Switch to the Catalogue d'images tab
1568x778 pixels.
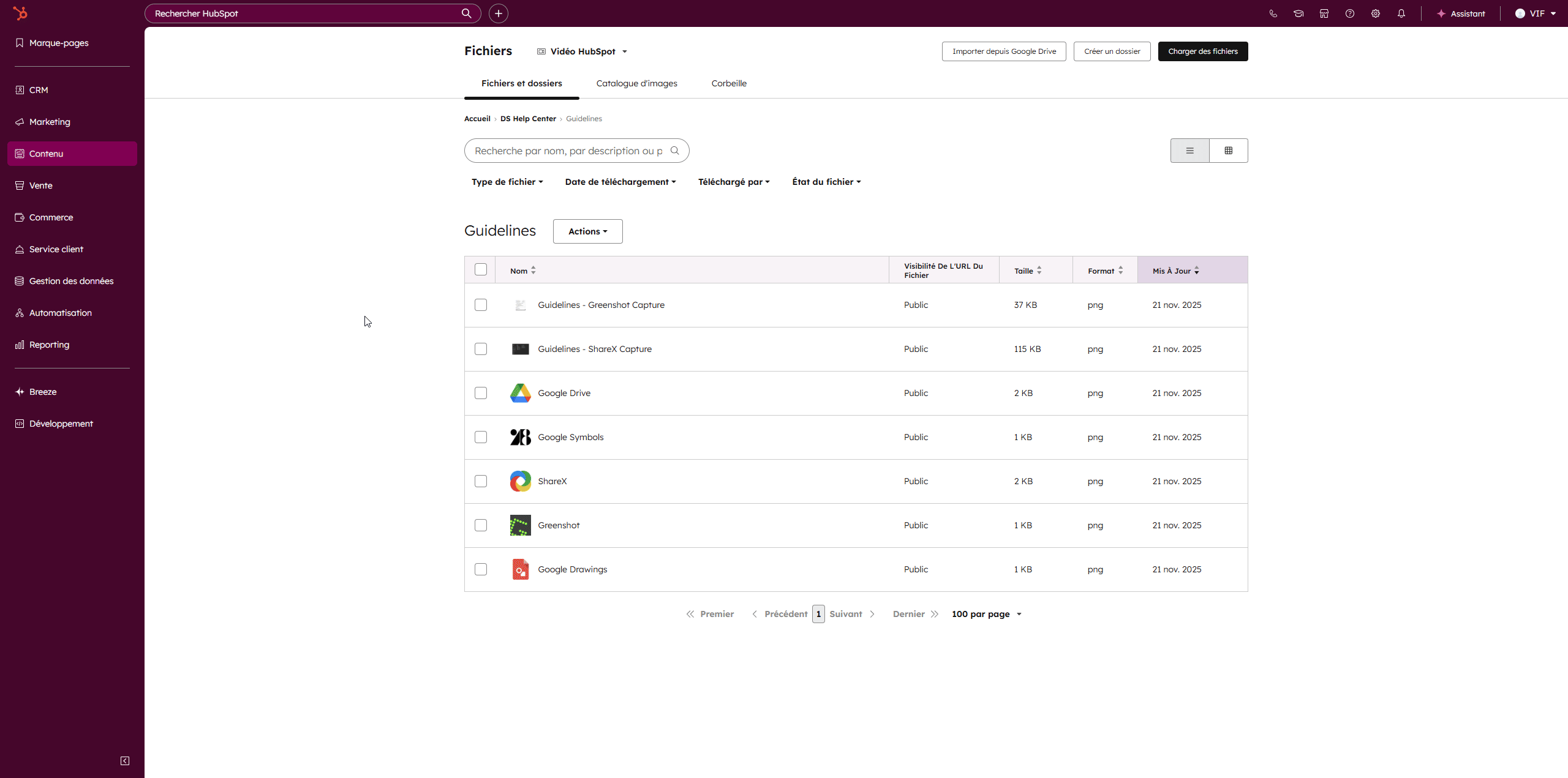tap(636, 83)
